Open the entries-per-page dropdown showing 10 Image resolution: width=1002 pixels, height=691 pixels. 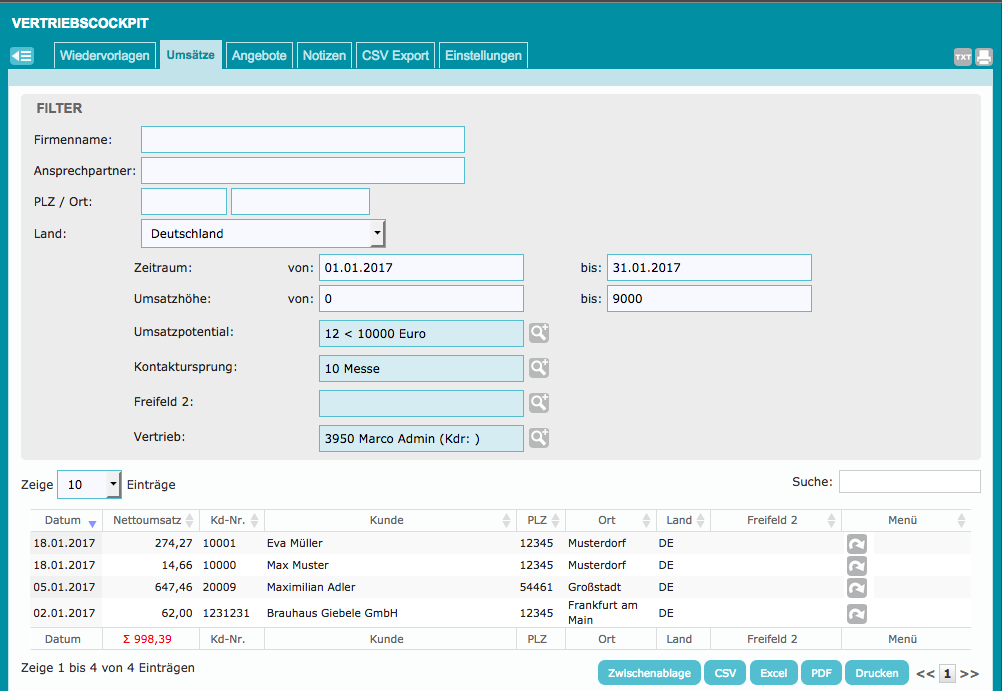click(89, 485)
